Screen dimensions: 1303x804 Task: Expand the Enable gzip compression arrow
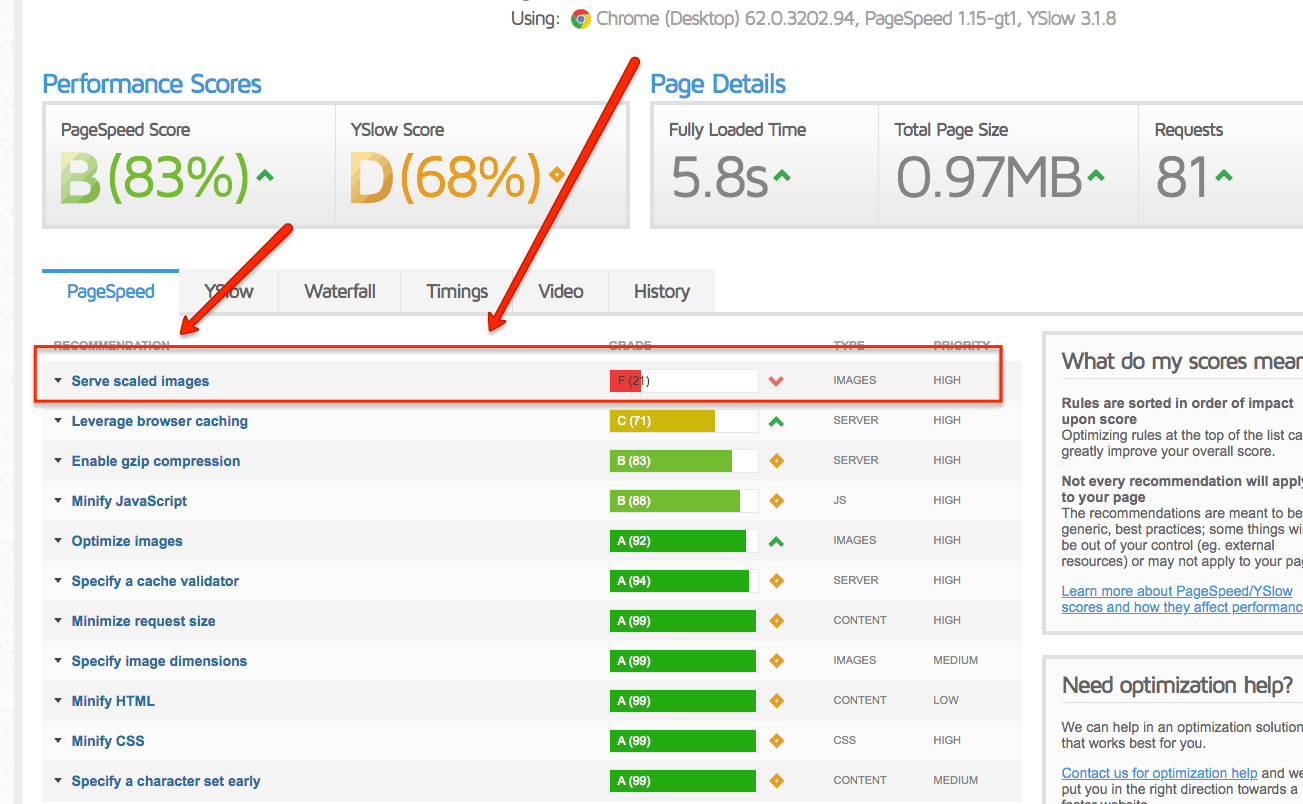coord(58,461)
